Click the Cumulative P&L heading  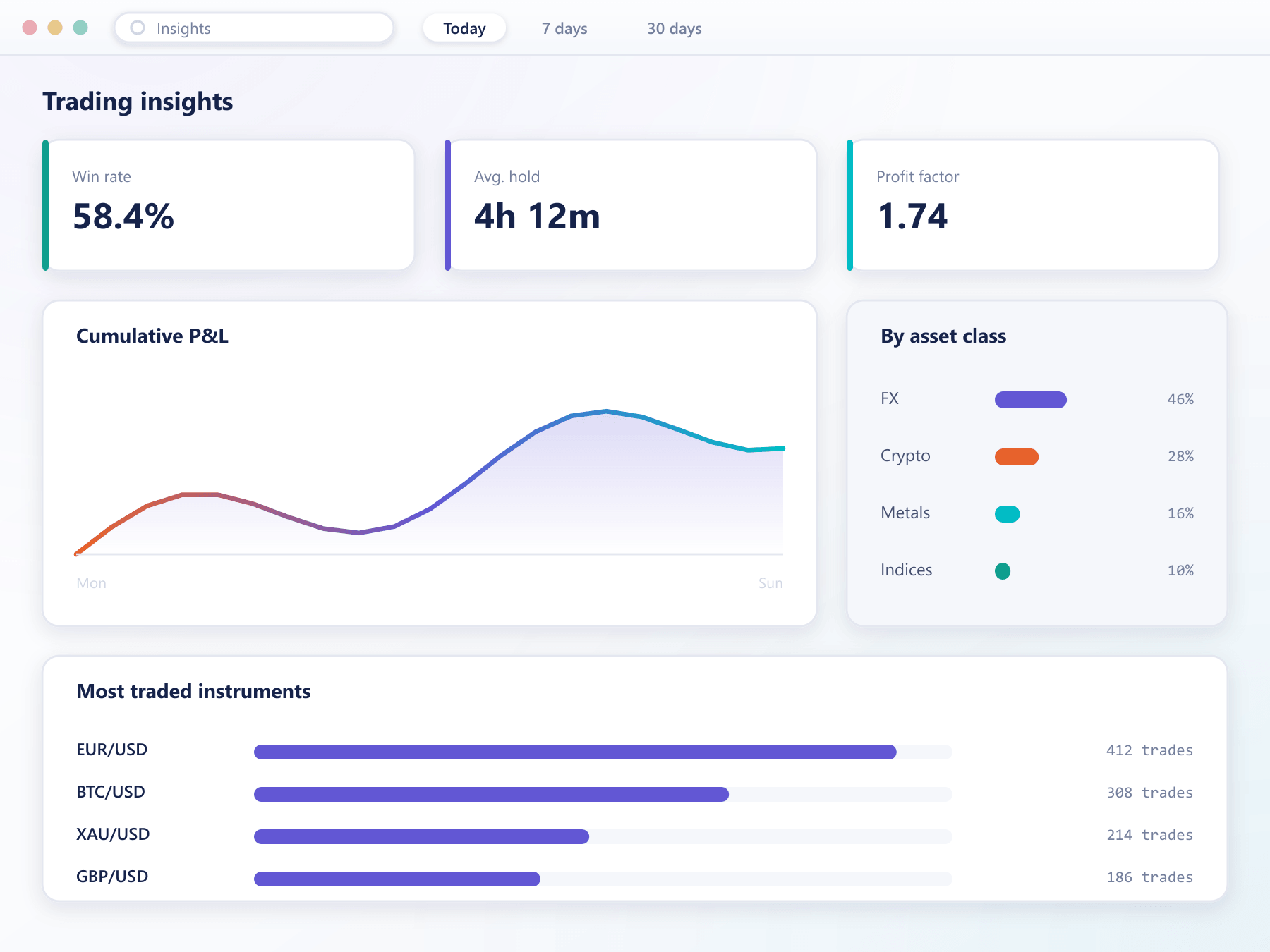152,336
